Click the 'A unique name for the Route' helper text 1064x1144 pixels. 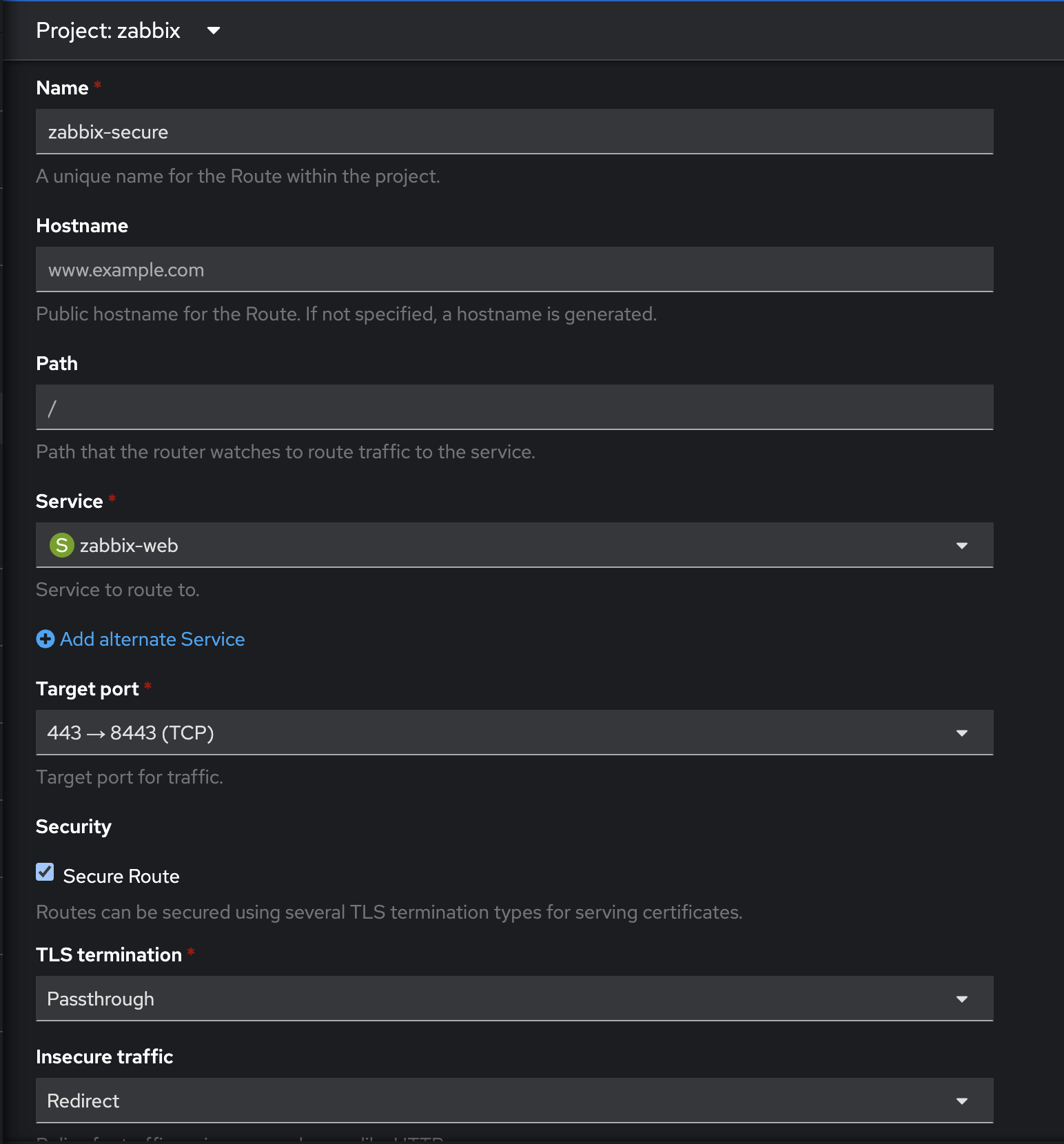[x=238, y=176]
